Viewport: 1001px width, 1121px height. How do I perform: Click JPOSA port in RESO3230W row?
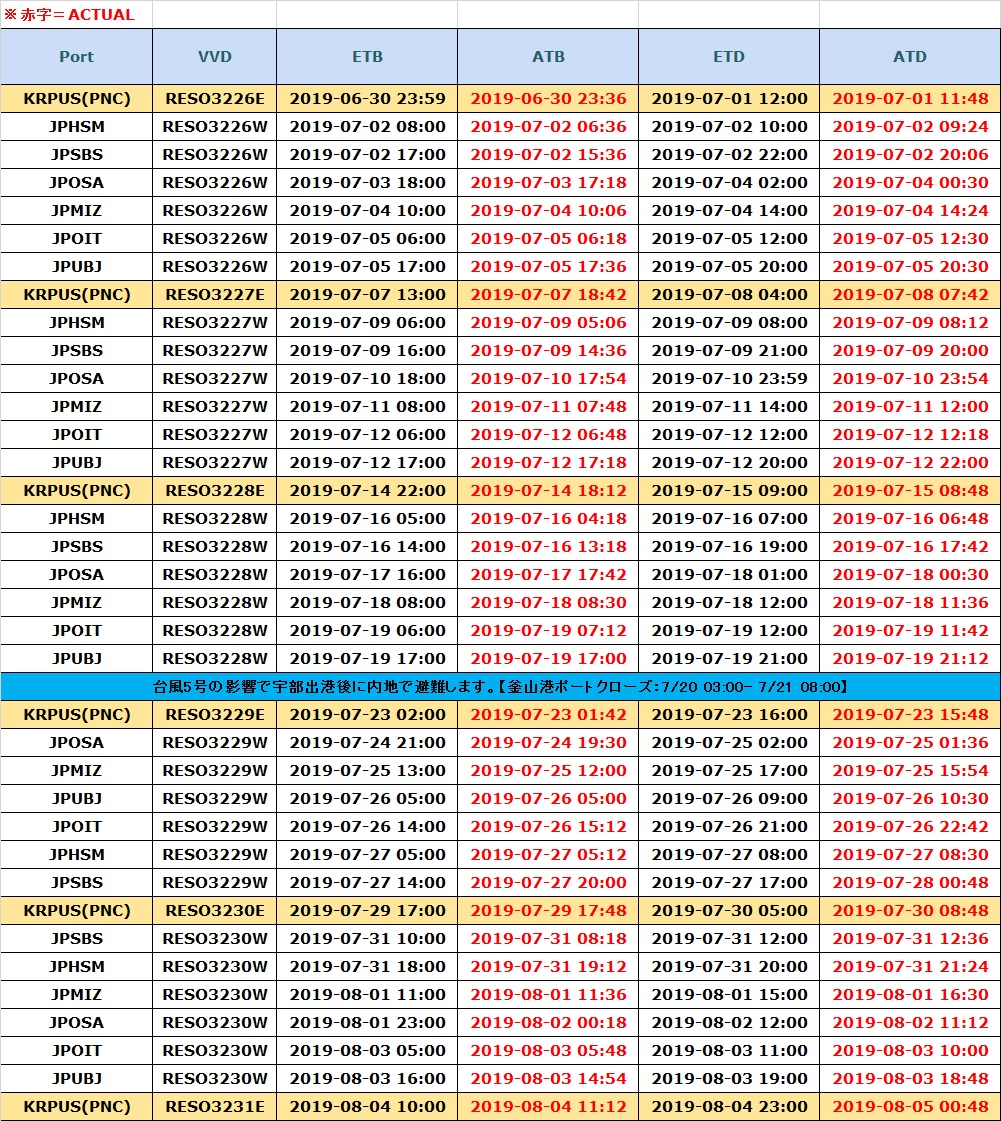pyautogui.click(x=77, y=1022)
